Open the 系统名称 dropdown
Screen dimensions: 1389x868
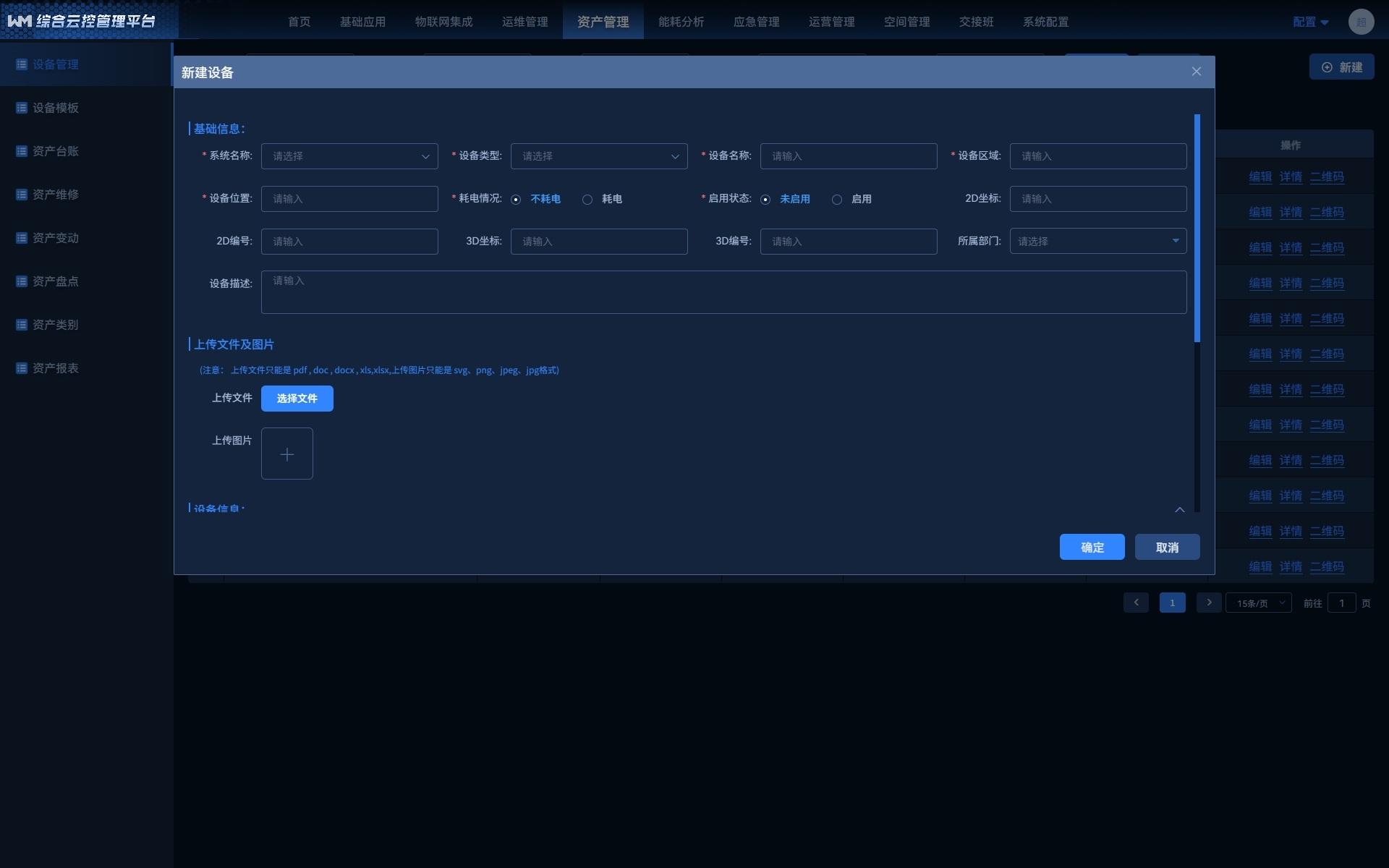[349, 156]
